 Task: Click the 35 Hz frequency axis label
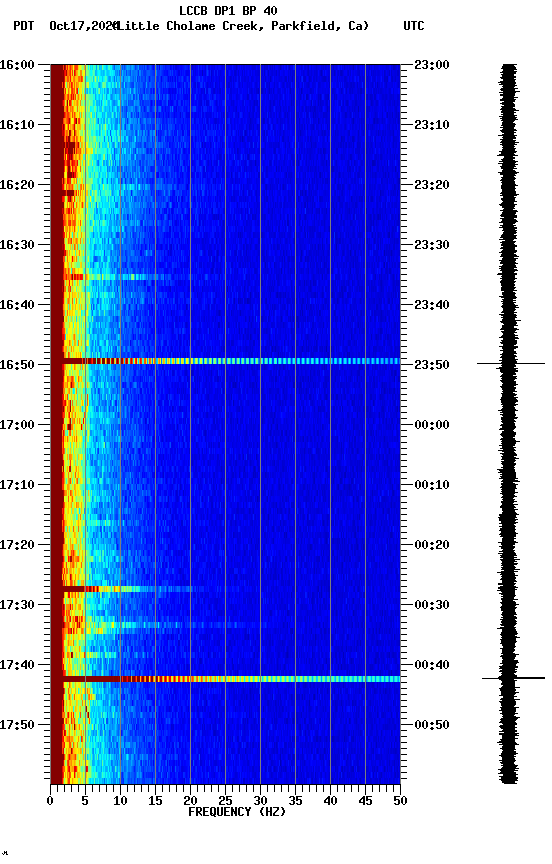tap(295, 801)
